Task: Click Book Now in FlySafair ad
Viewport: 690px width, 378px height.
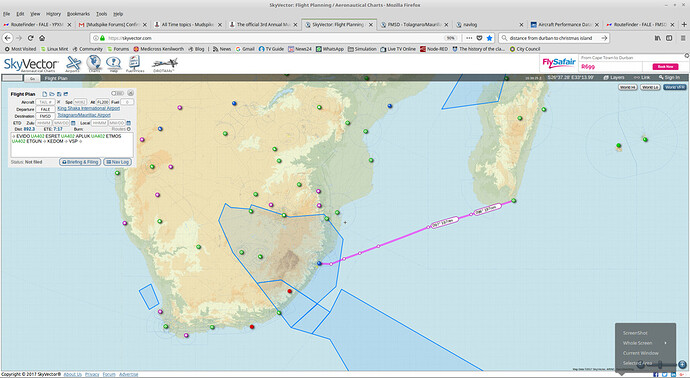Action: [x=665, y=66]
